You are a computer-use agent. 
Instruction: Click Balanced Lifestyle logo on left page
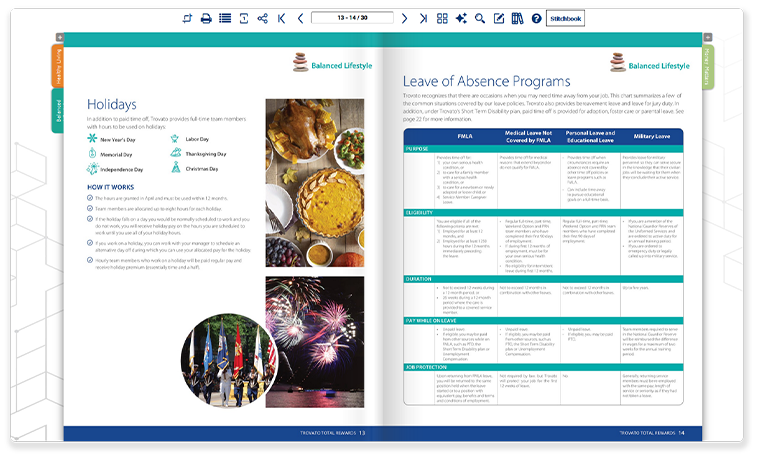[332, 63]
